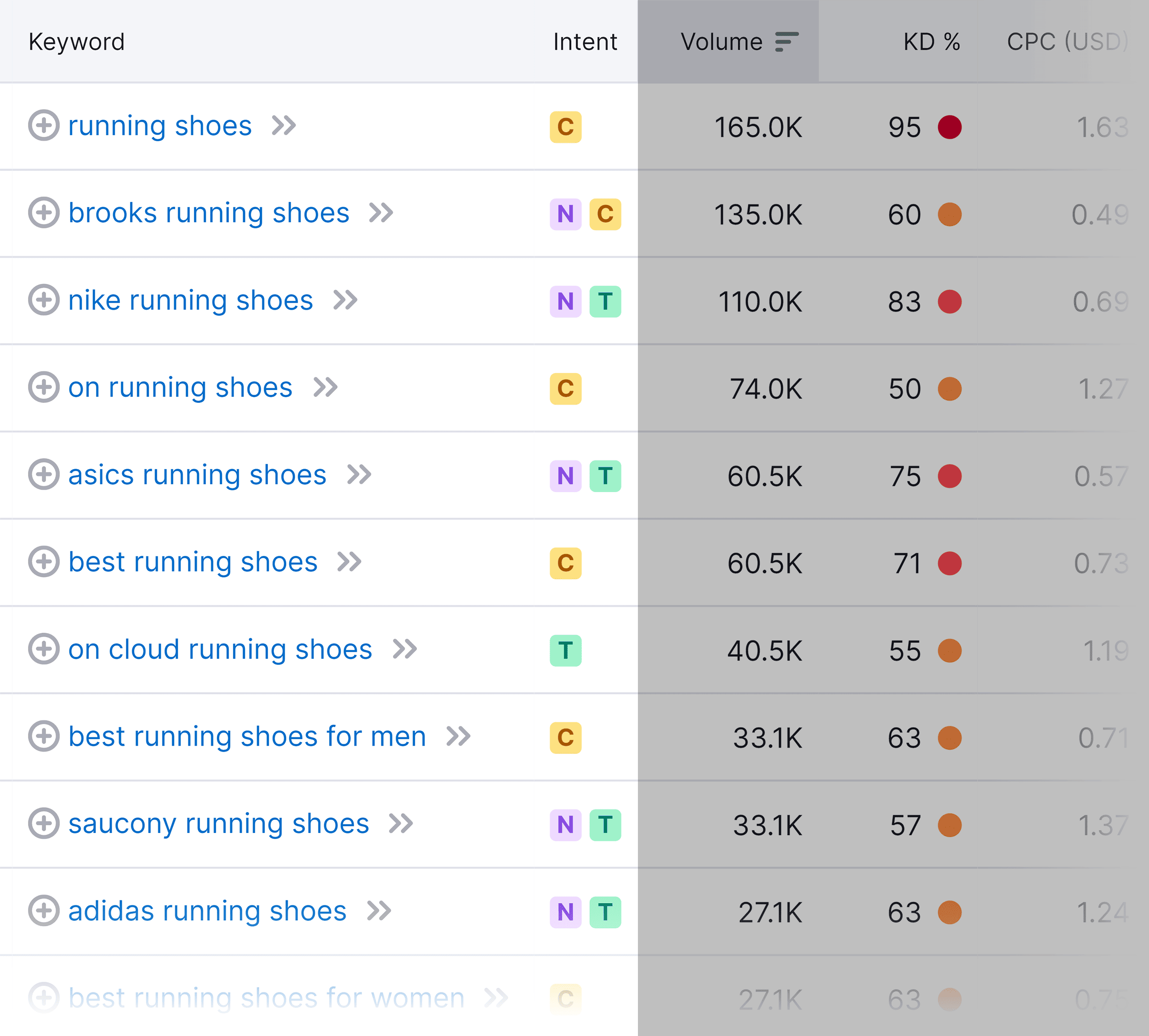This screenshot has width=1149, height=1036.
Task: Click the orange difficulty dot beside on running shoes
Action: pos(950,389)
